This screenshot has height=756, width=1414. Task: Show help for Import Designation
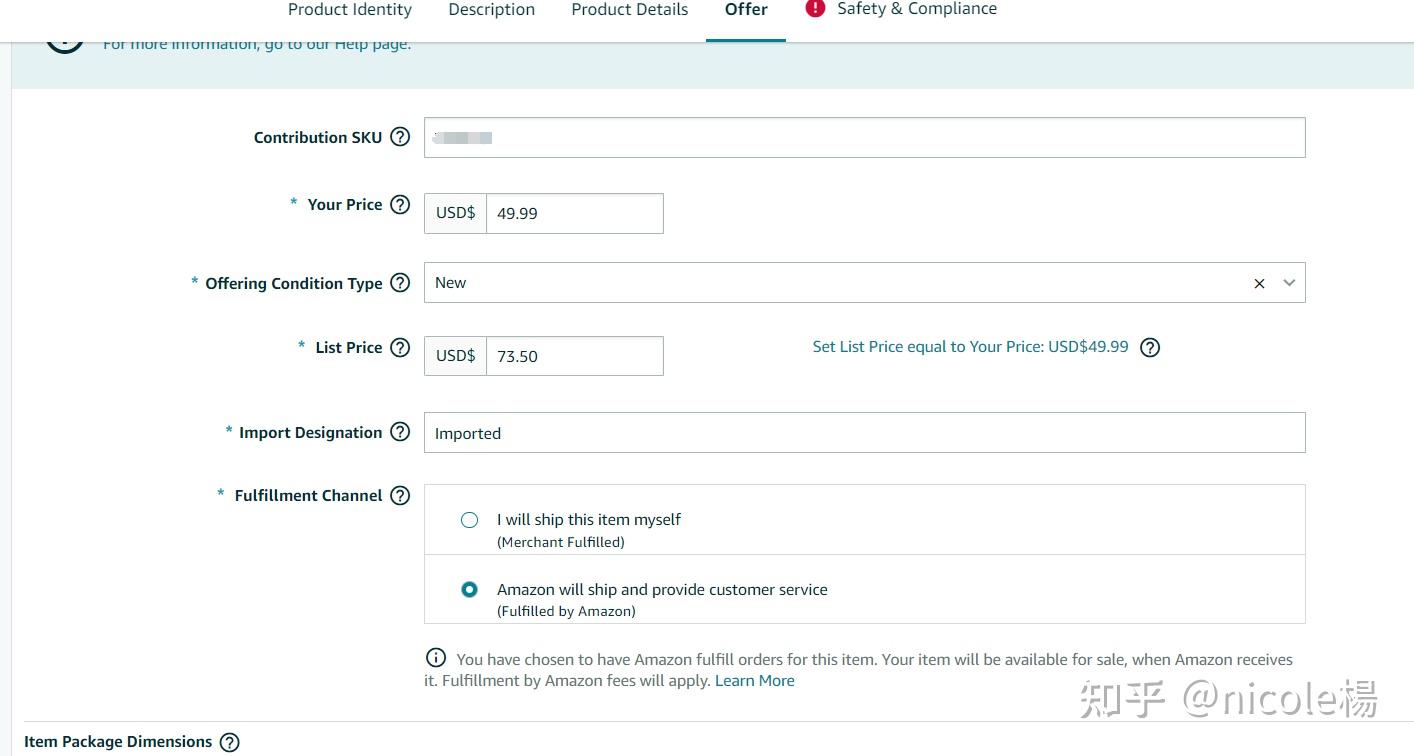(x=400, y=432)
